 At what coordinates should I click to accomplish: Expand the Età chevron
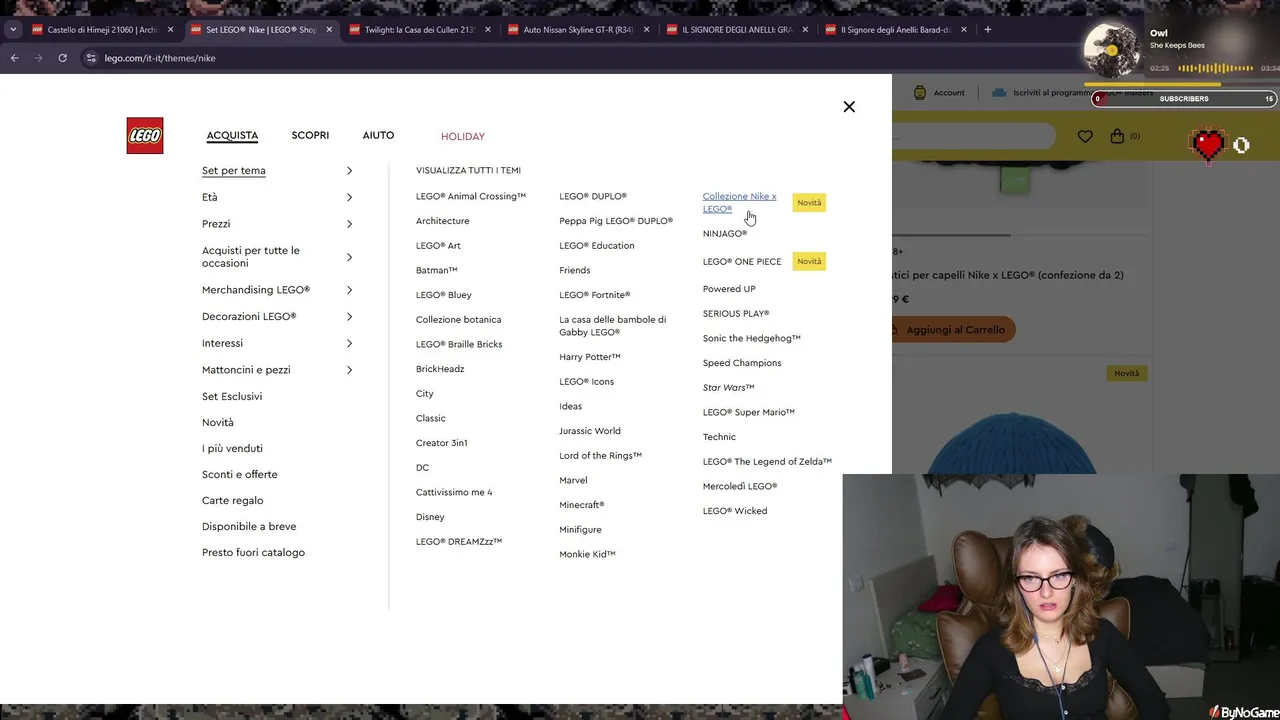point(349,198)
